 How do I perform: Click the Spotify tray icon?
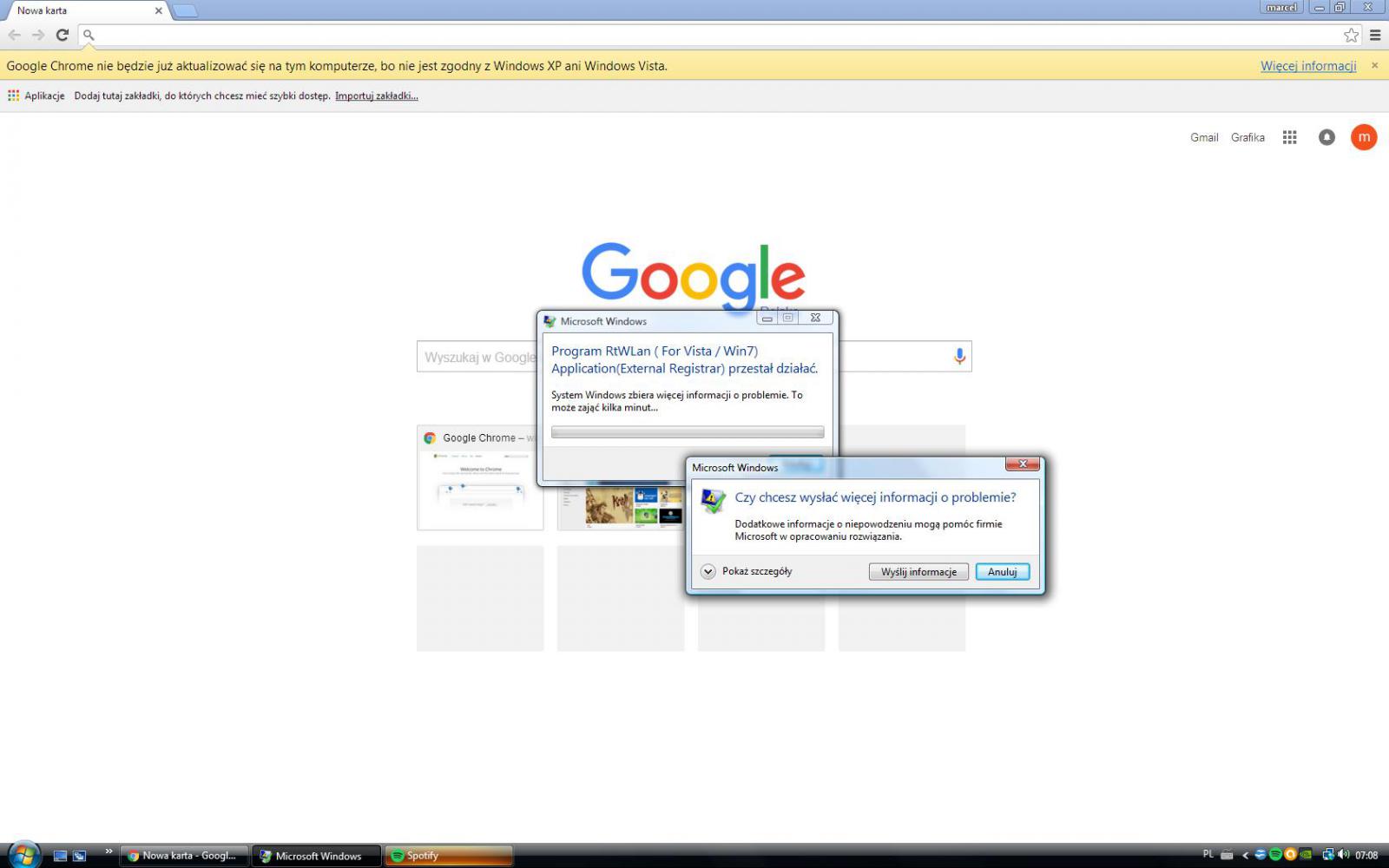point(1275,855)
